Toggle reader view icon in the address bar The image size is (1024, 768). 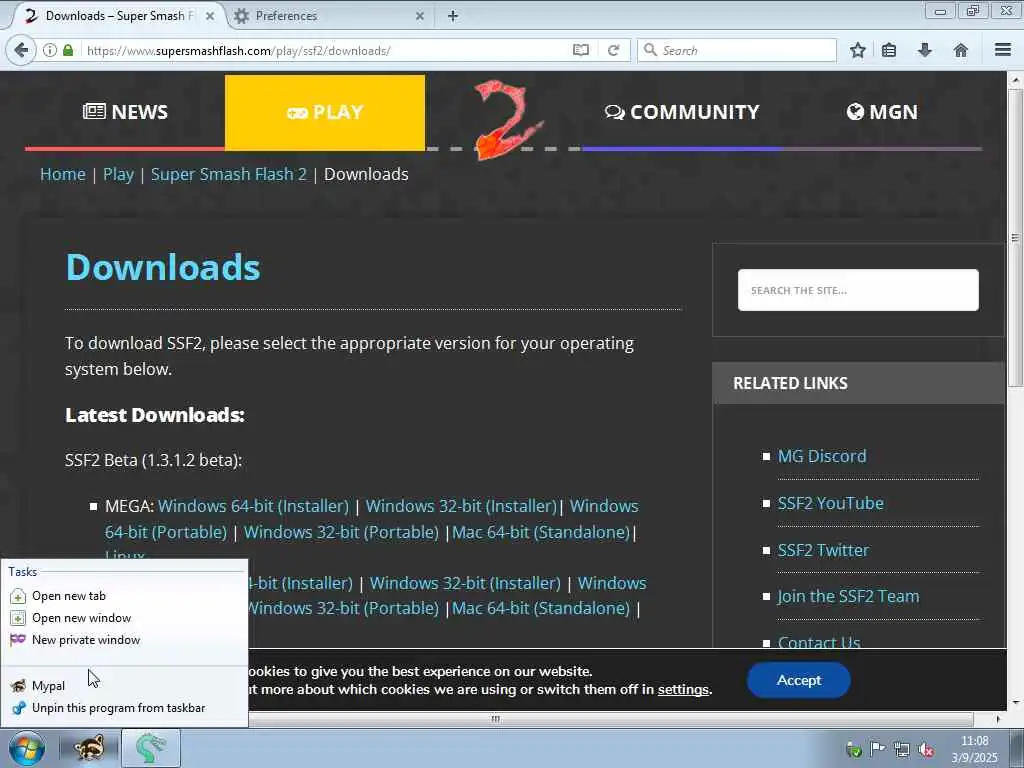(x=581, y=50)
